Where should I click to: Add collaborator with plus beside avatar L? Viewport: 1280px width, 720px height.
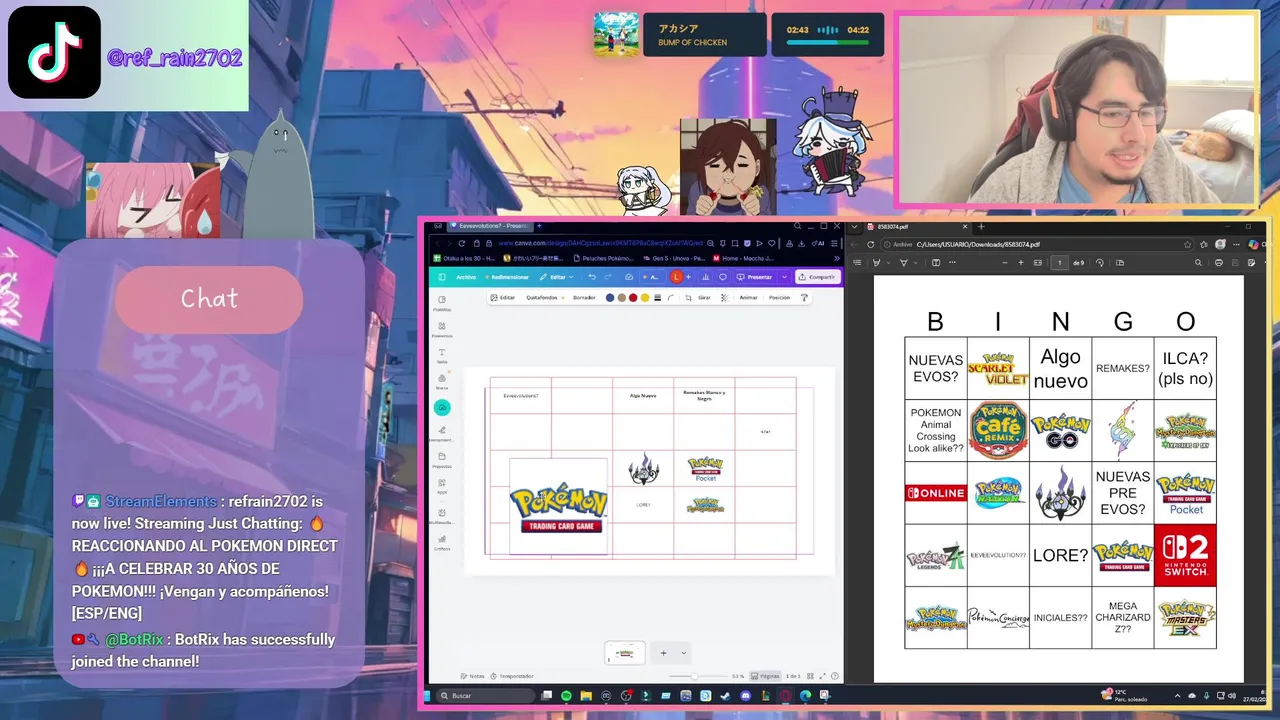(x=688, y=277)
